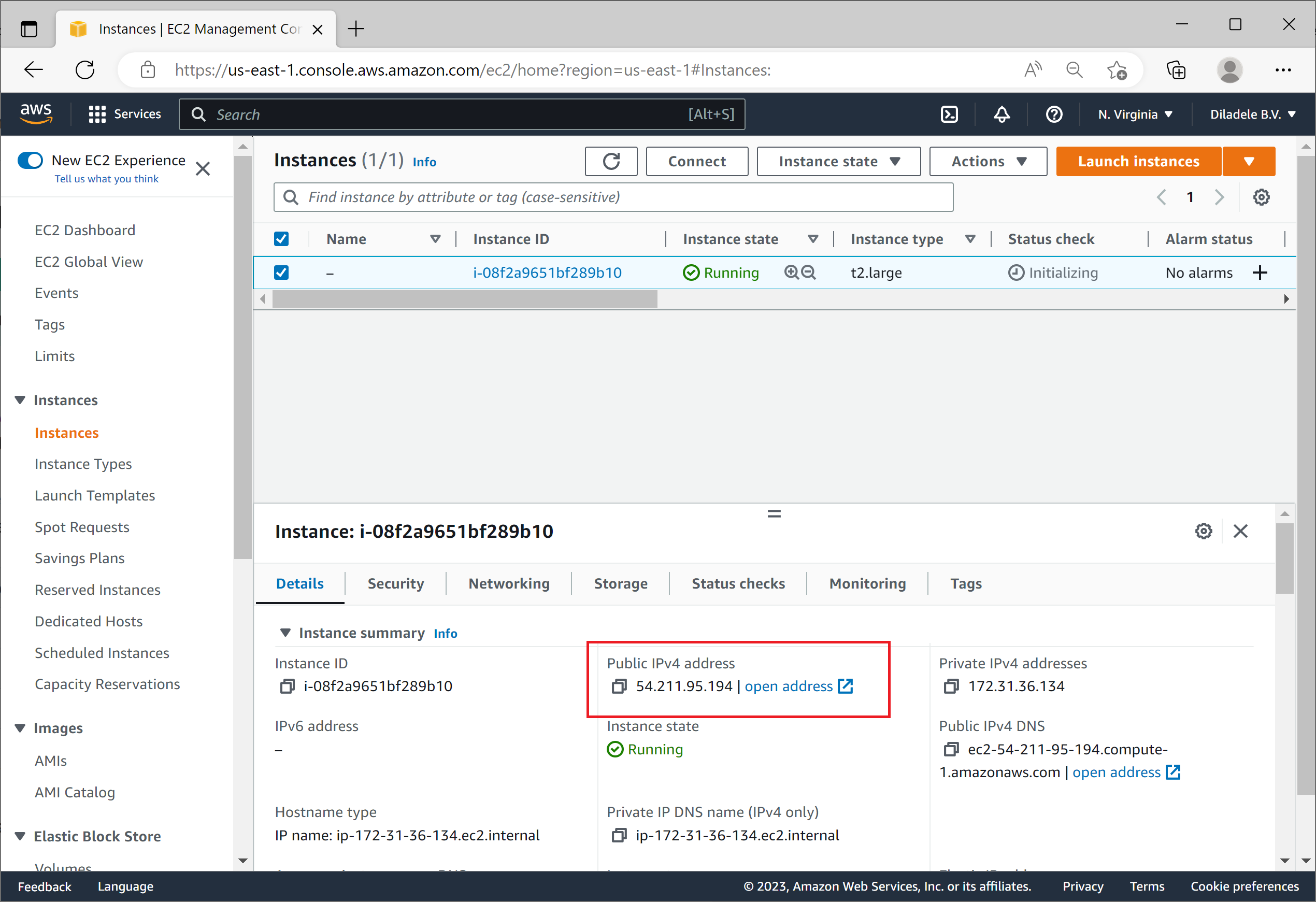Click zoom-out filter icon next to Running
The image size is (1316, 902).
point(809,273)
